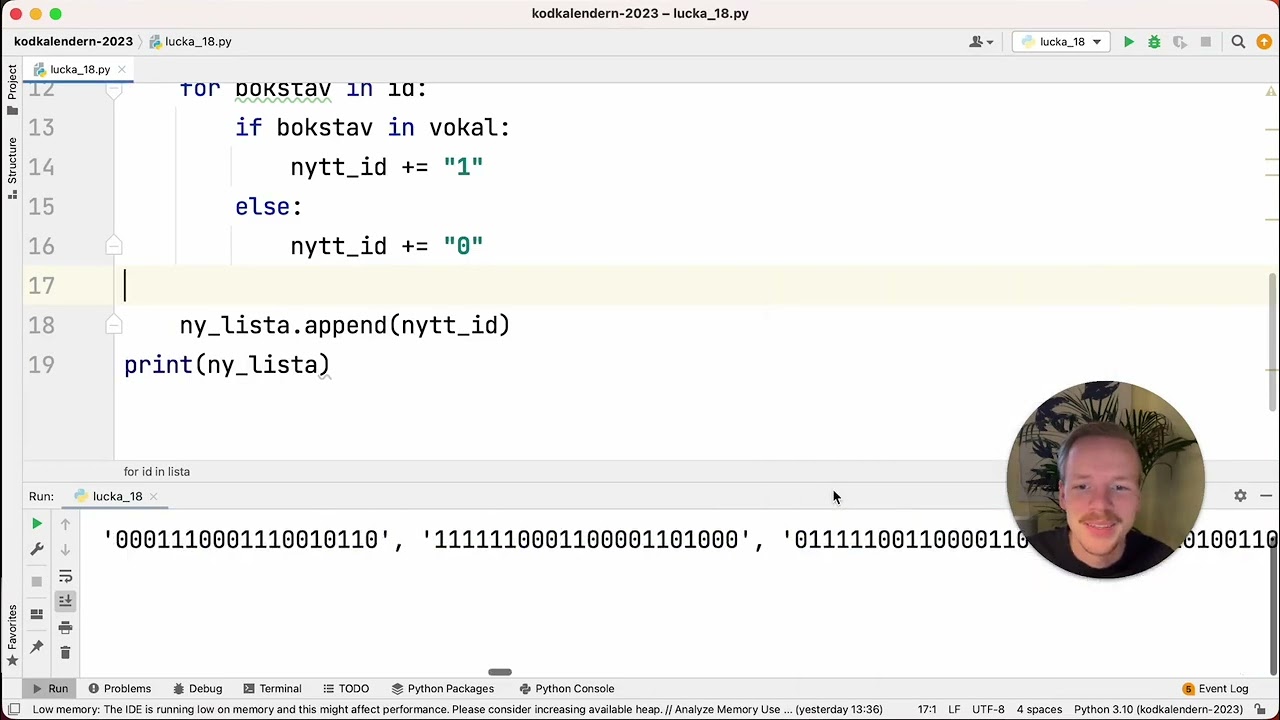Jump up the stack trace arrow
The image size is (1280, 720).
pyautogui.click(x=65, y=524)
